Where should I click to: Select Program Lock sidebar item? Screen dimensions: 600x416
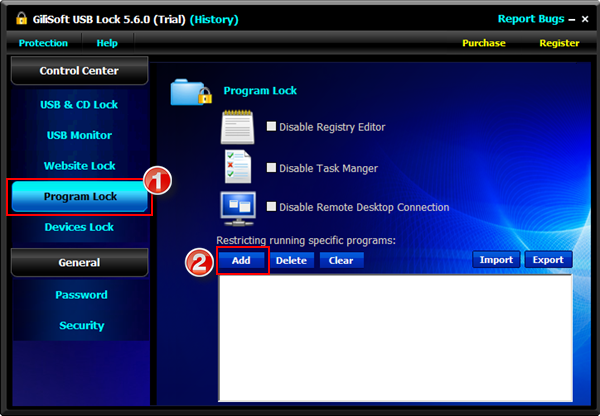(80, 196)
